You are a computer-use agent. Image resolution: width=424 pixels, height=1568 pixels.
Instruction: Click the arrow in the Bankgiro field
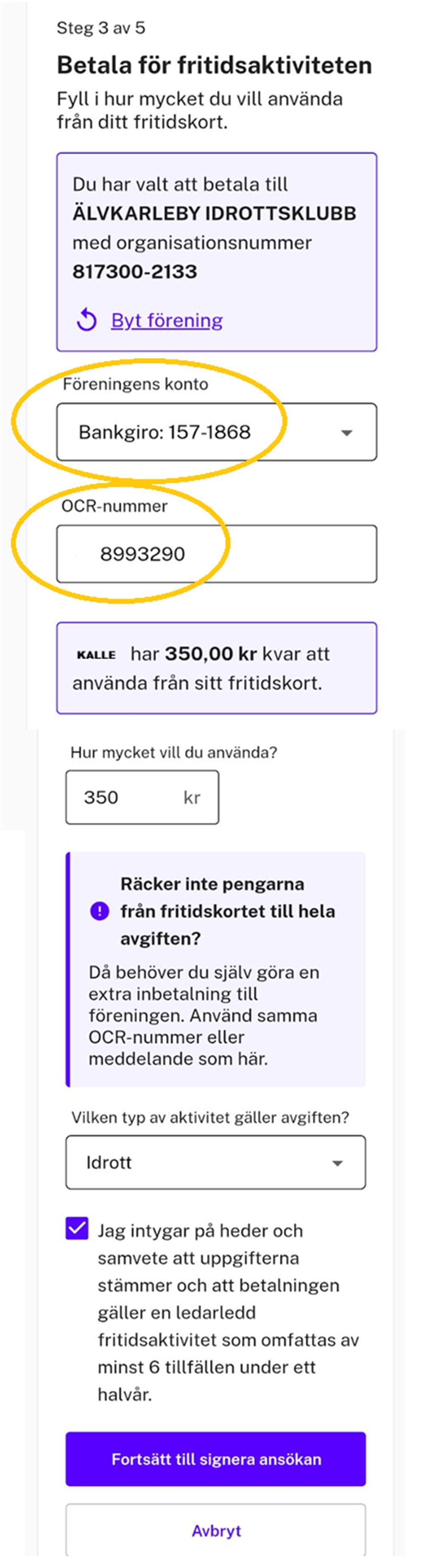pos(347,433)
